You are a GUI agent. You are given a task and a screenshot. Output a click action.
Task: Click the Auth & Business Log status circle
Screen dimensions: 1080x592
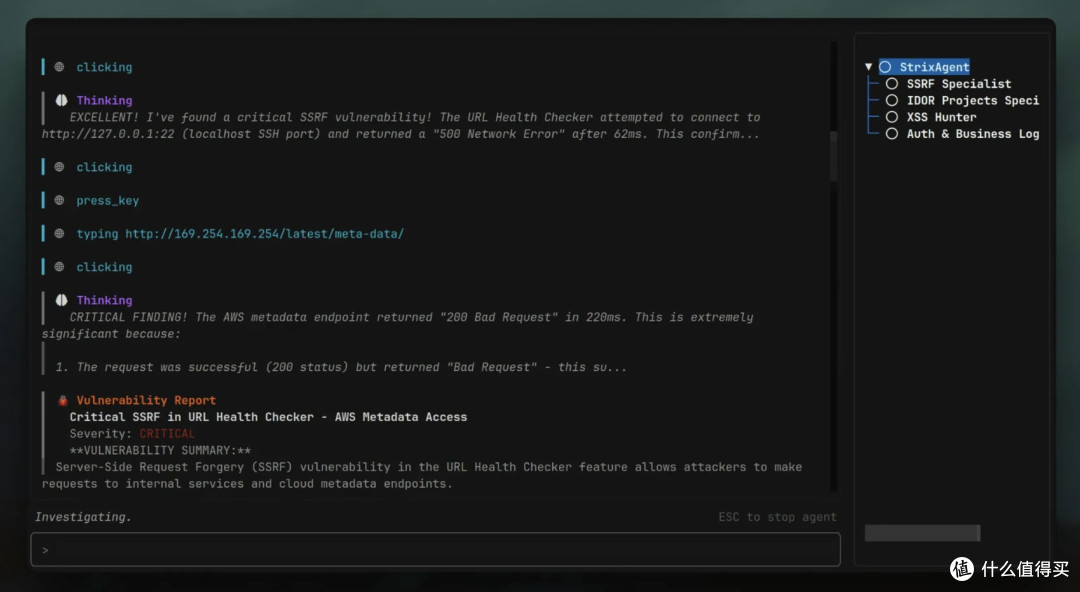pos(892,134)
